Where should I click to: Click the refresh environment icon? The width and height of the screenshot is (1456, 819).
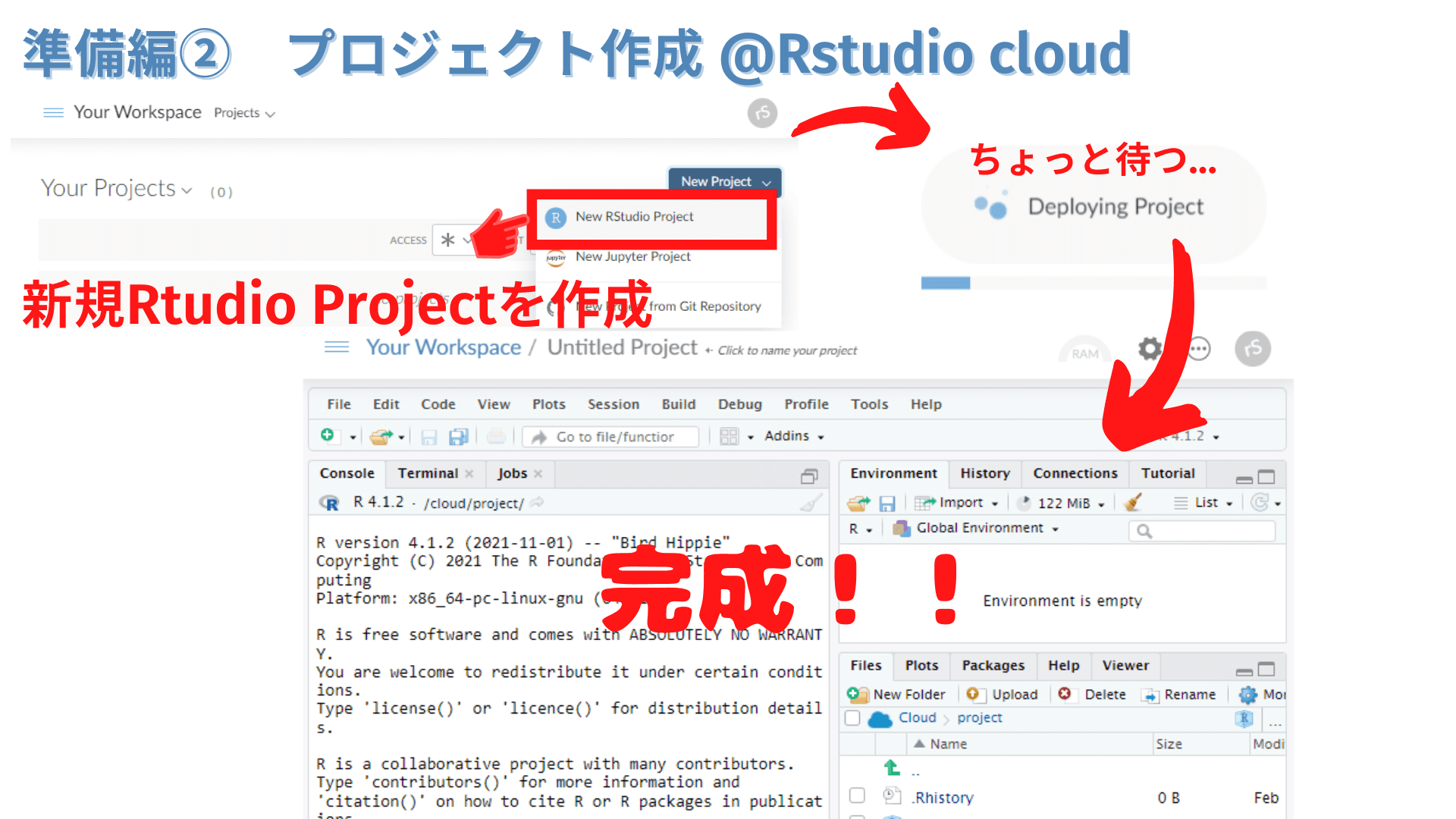tap(1260, 503)
